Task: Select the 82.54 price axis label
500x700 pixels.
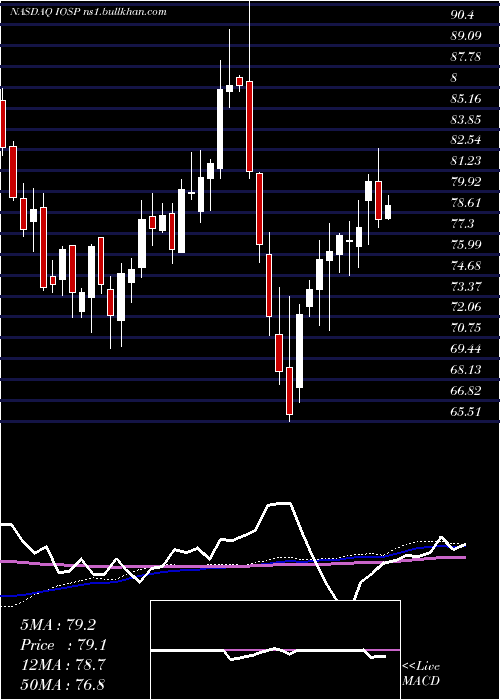Action: click(466, 140)
